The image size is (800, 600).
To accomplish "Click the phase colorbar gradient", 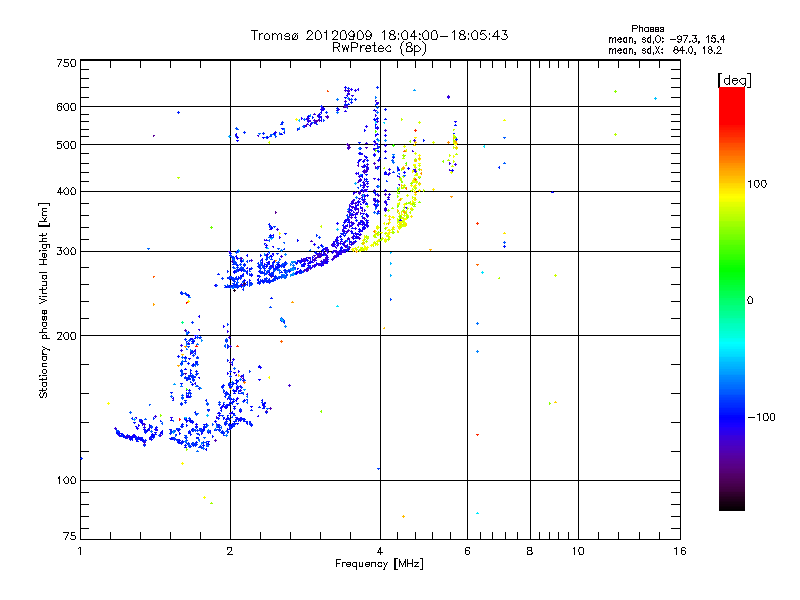I will [732, 298].
